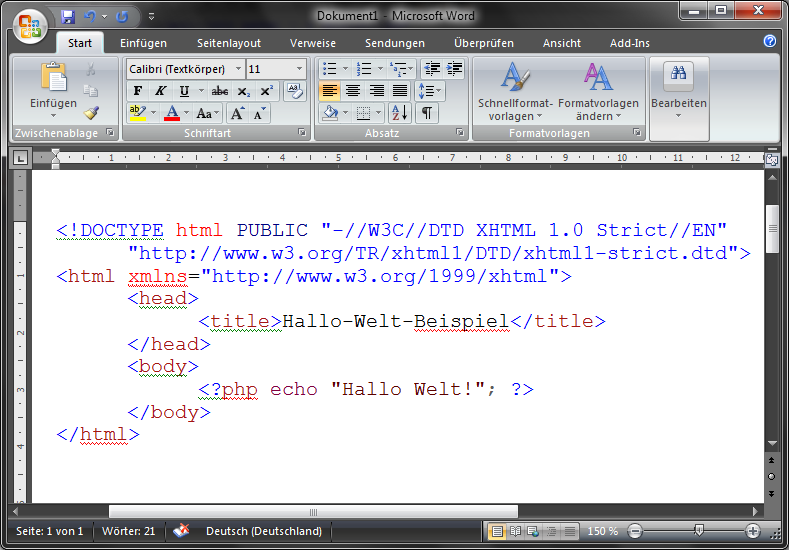Viewport: 789px width, 550px height.
Task: Open font name dropdown Calibri
Action: (x=239, y=69)
